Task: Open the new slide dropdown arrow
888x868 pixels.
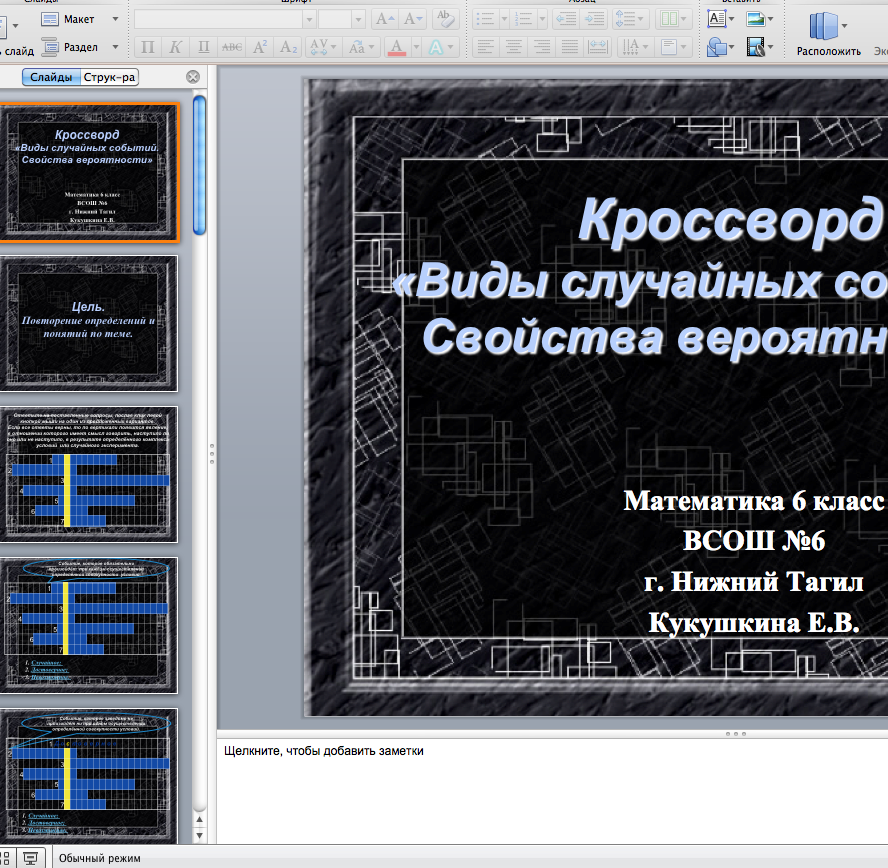Action: pyautogui.click(x=15, y=25)
